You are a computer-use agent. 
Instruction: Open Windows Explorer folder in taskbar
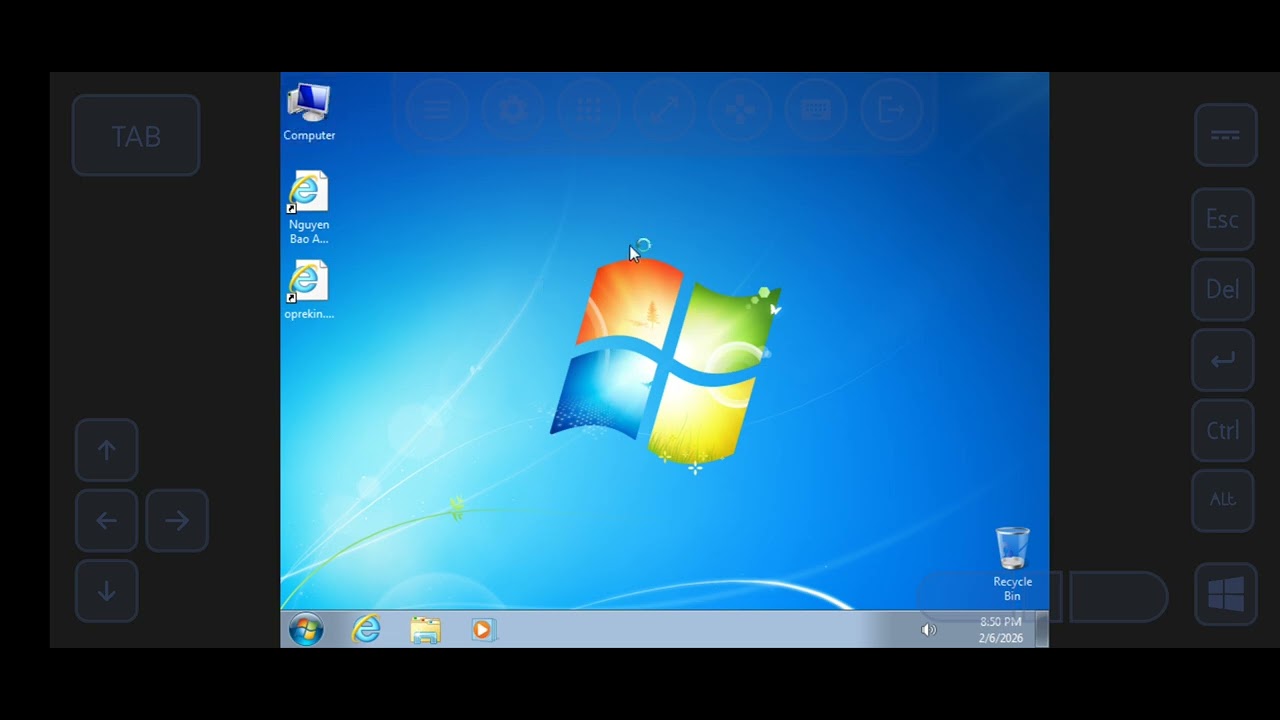(x=425, y=630)
